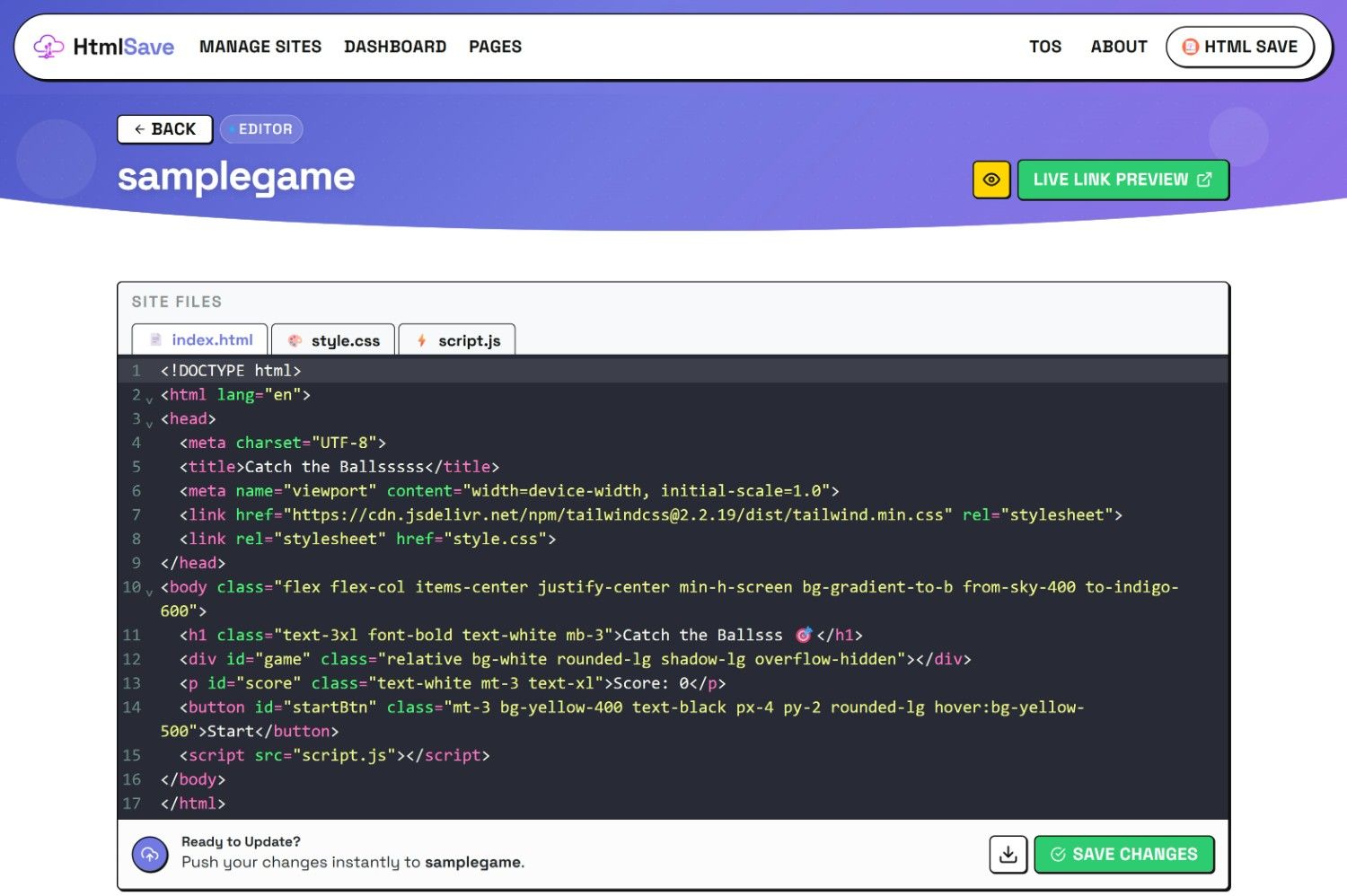This screenshot has height=896, width=1347.
Task: Click the lightning icon on script.js tab
Action: [421, 340]
